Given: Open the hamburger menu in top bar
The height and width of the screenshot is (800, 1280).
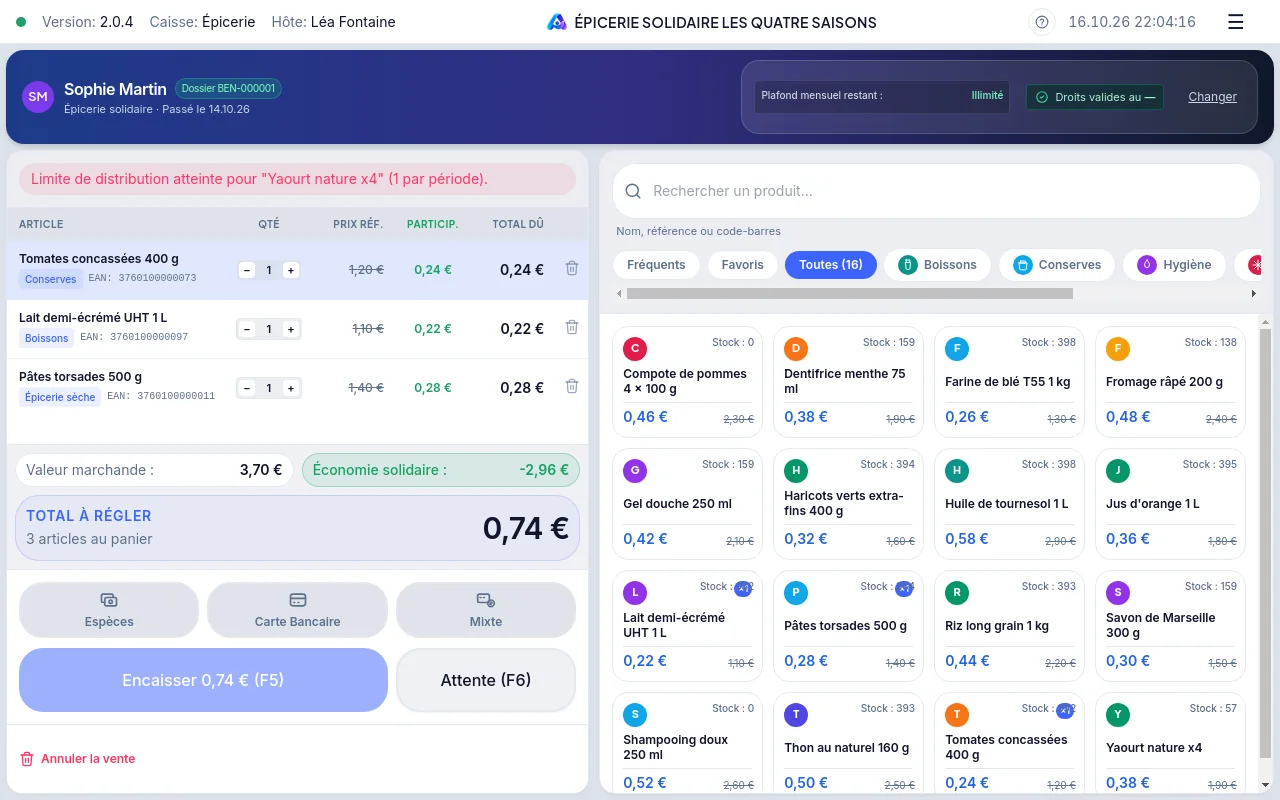Looking at the screenshot, I should (x=1235, y=22).
